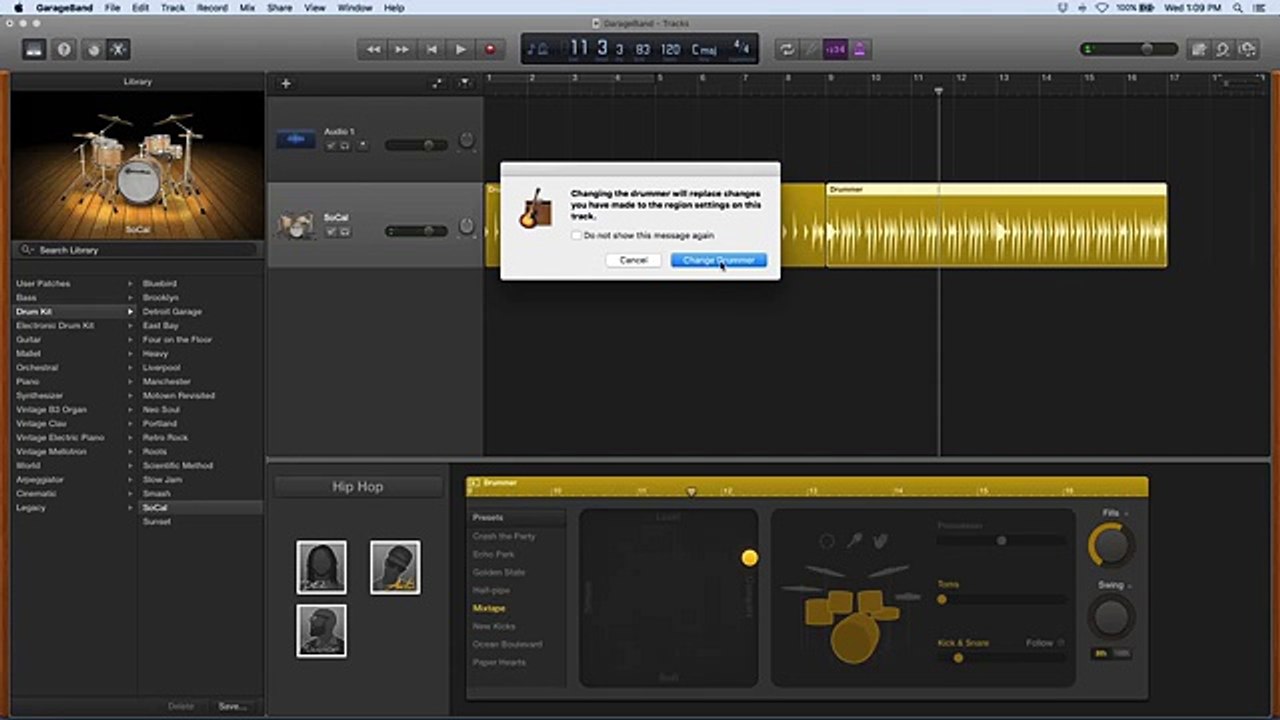Adjust the master volume slider
This screenshot has height=720, width=1280.
[x=1128, y=49]
